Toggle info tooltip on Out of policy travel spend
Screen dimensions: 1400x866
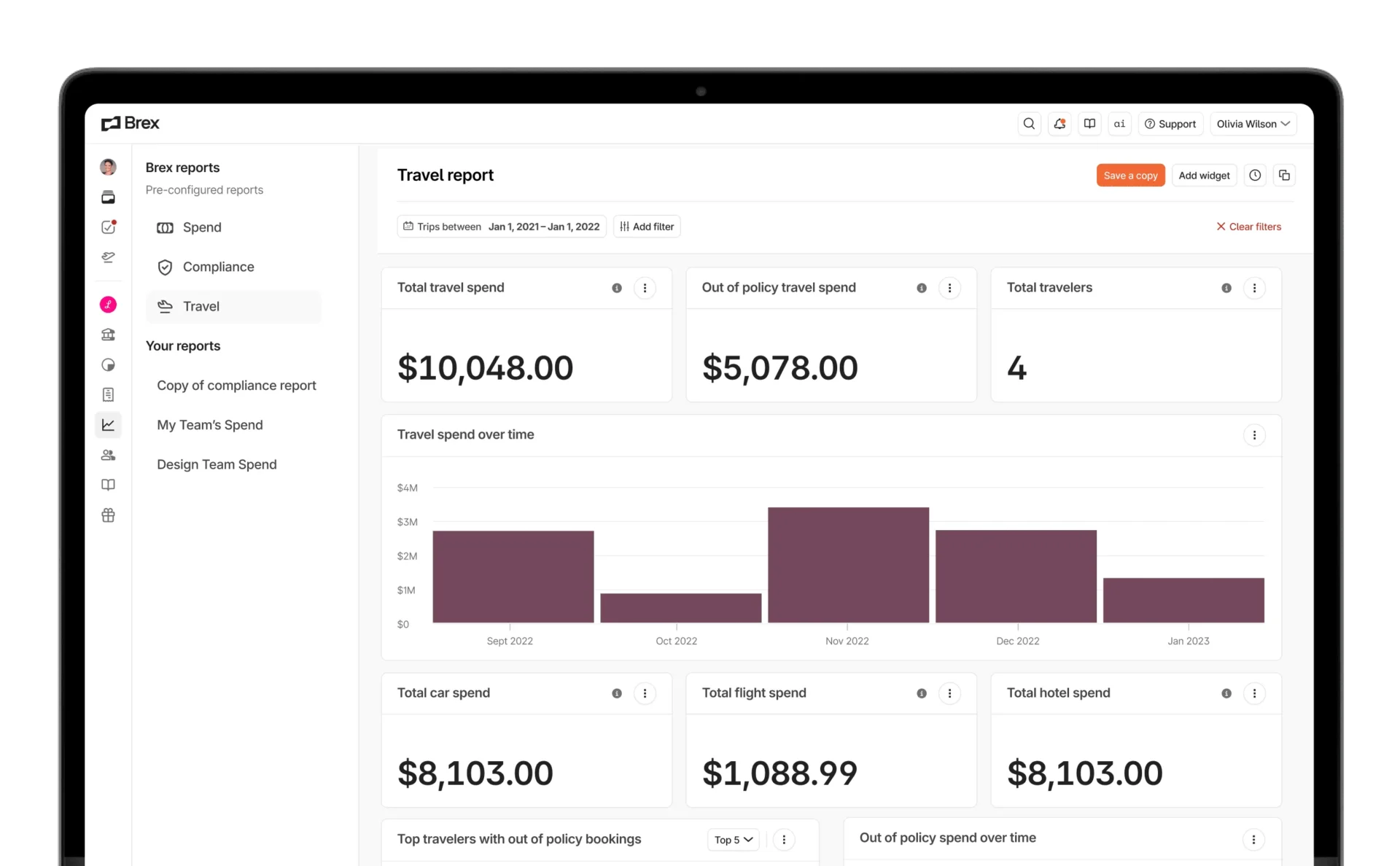click(x=922, y=288)
